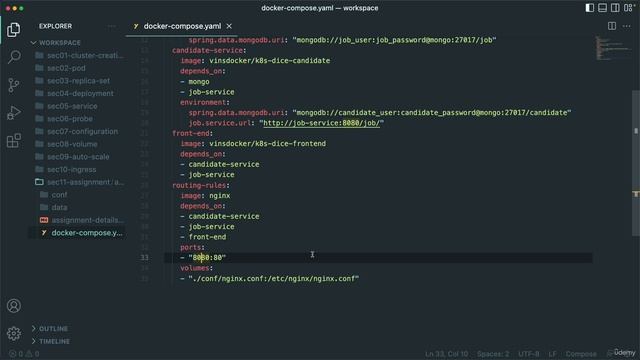This screenshot has height=360, width=640.
Task: Open the assignment-details file
Action: pyautogui.click(x=82, y=220)
